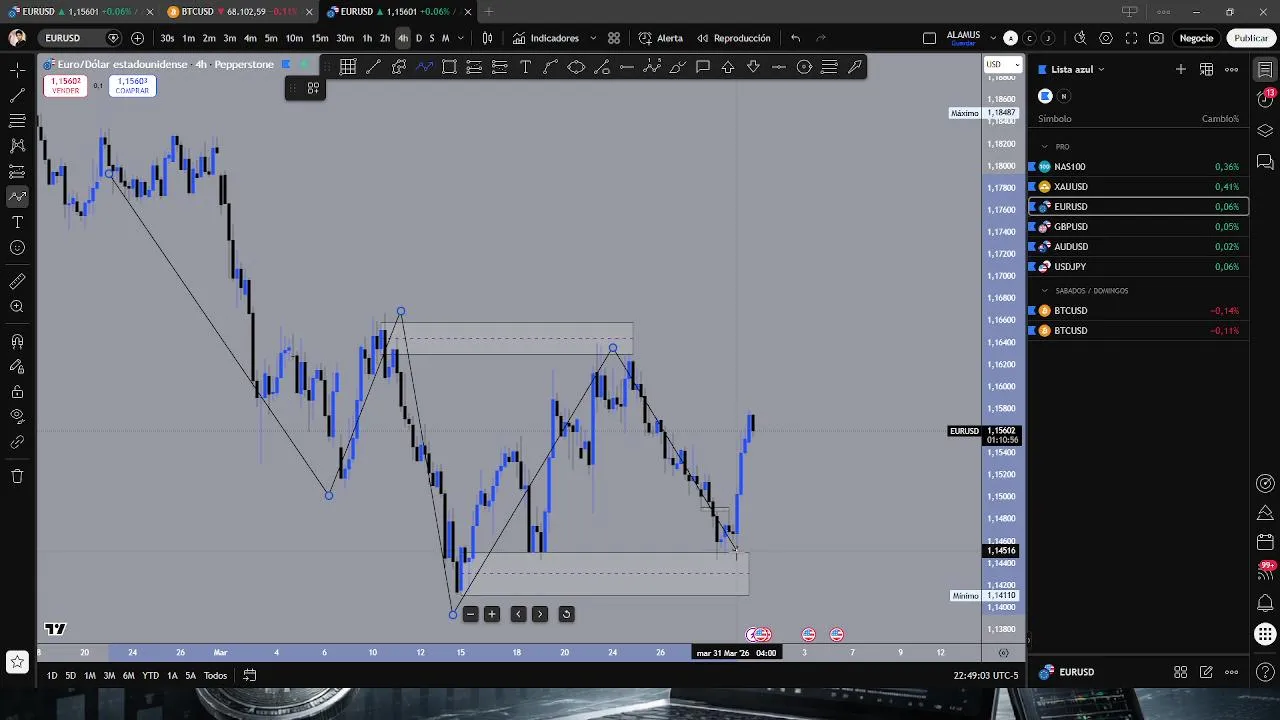The image size is (1280, 720).
Task: Select XAUUSD in the watchlist
Action: coord(1138,186)
